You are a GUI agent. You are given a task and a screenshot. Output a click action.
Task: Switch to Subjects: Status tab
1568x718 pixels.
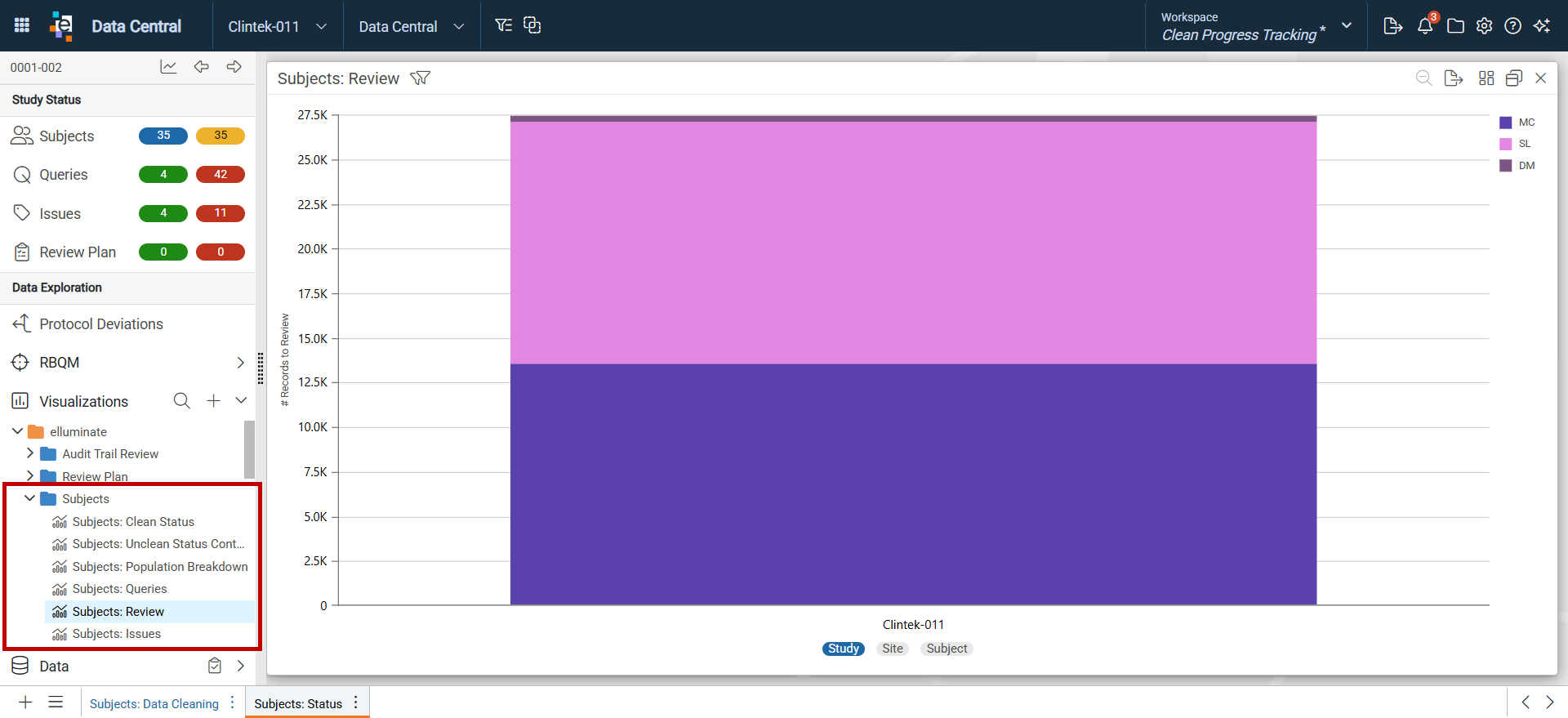tap(298, 703)
